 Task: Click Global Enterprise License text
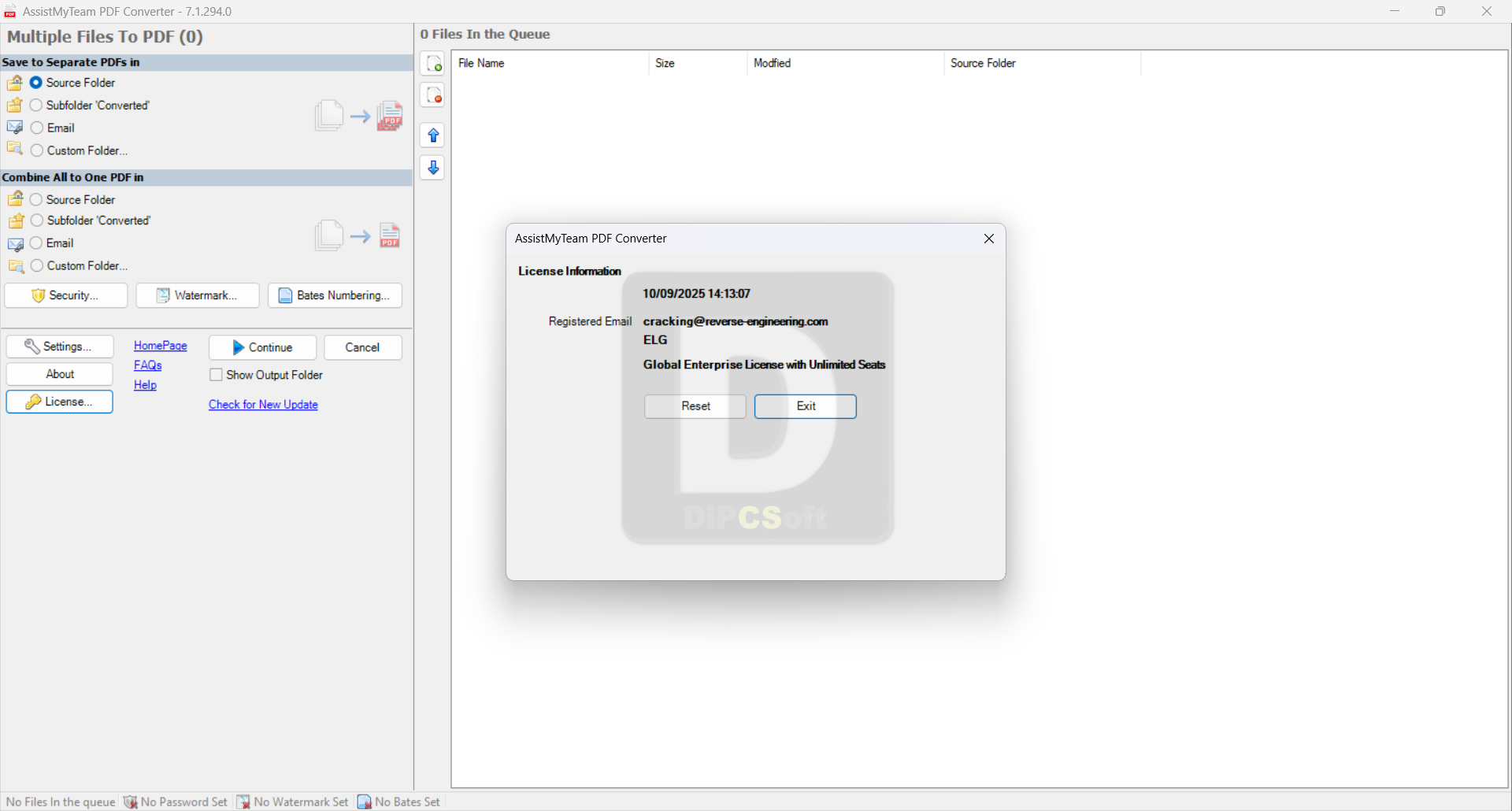click(764, 365)
